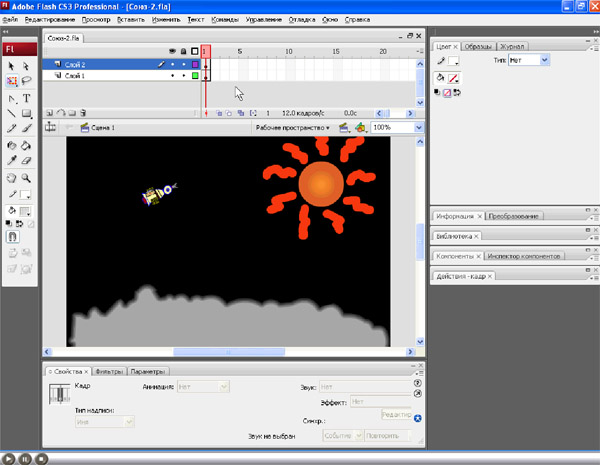Select the Subselection arrow tool
This screenshot has height=465, width=600.
point(27,66)
